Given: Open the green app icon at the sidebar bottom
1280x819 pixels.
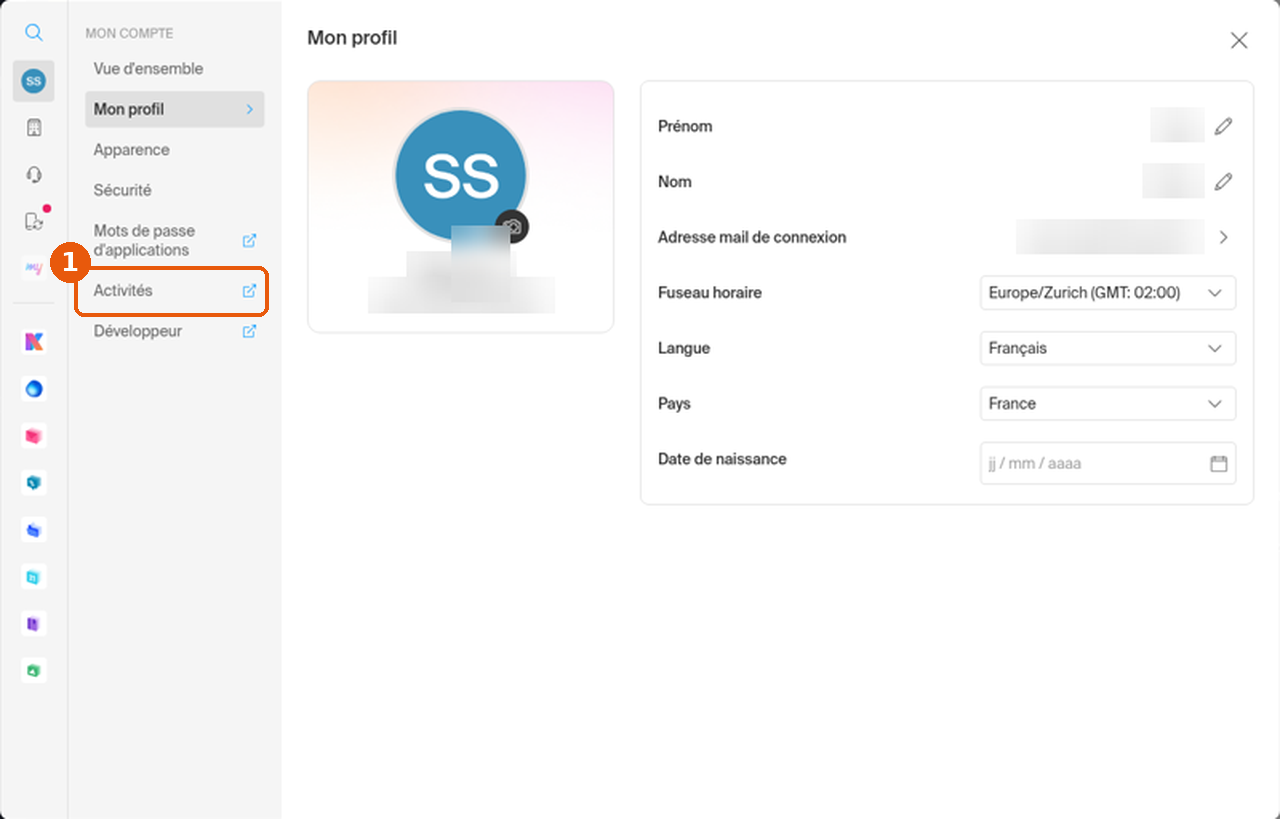Looking at the screenshot, I should tap(34, 671).
